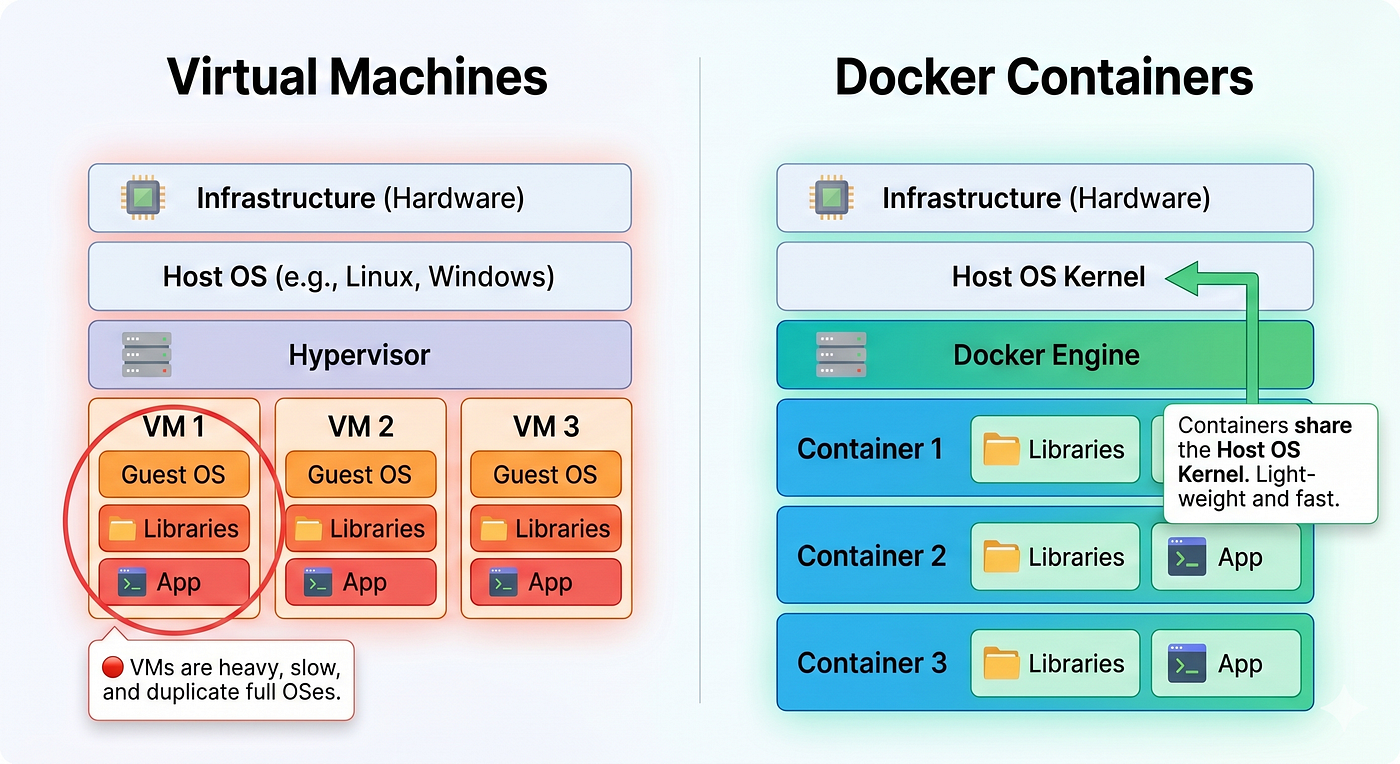The height and width of the screenshot is (764, 1400).
Task: Select the server rack icon beside Docker Engine
Action: pyautogui.click(x=841, y=355)
